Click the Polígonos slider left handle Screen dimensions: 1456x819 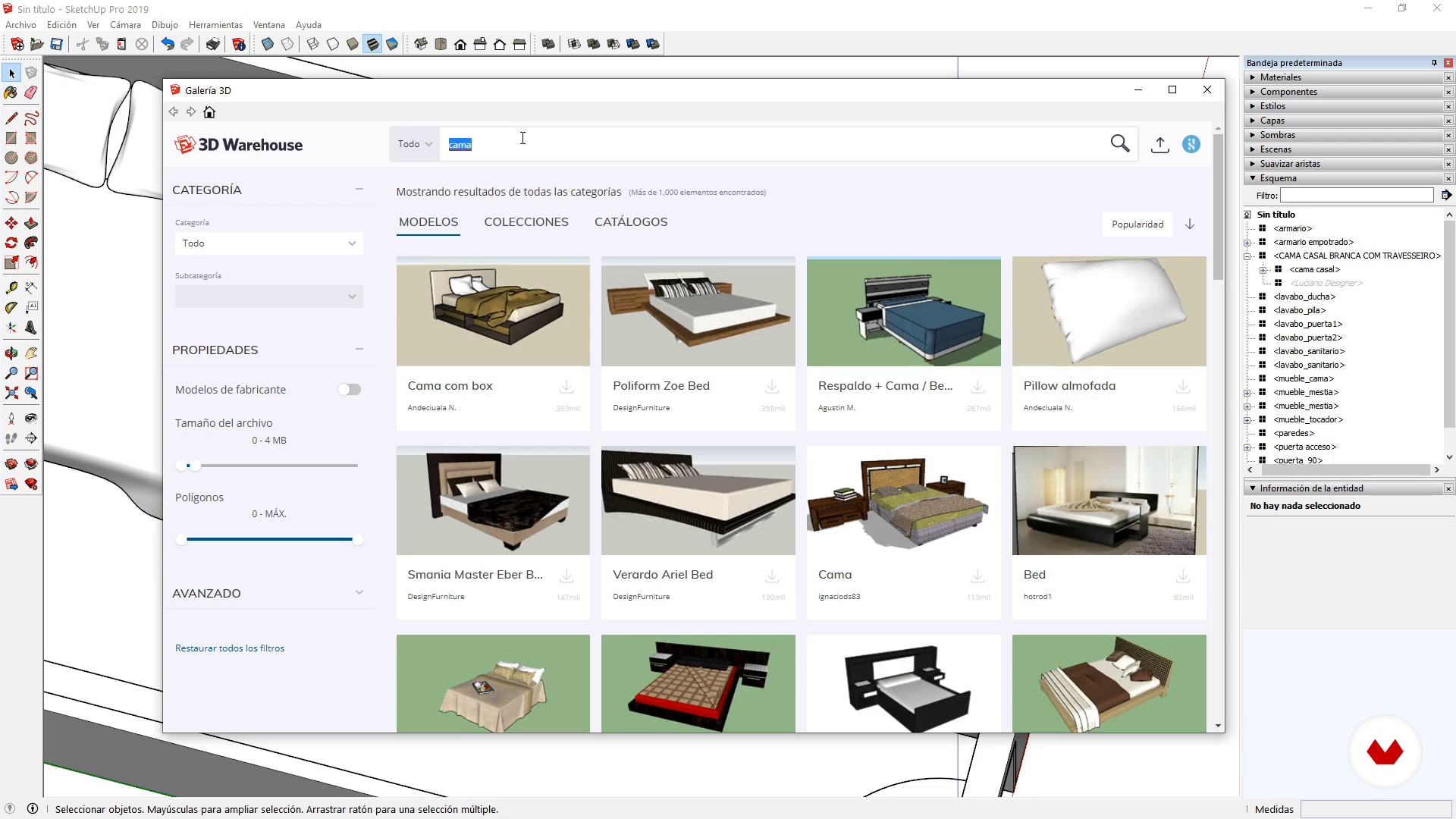pos(180,539)
